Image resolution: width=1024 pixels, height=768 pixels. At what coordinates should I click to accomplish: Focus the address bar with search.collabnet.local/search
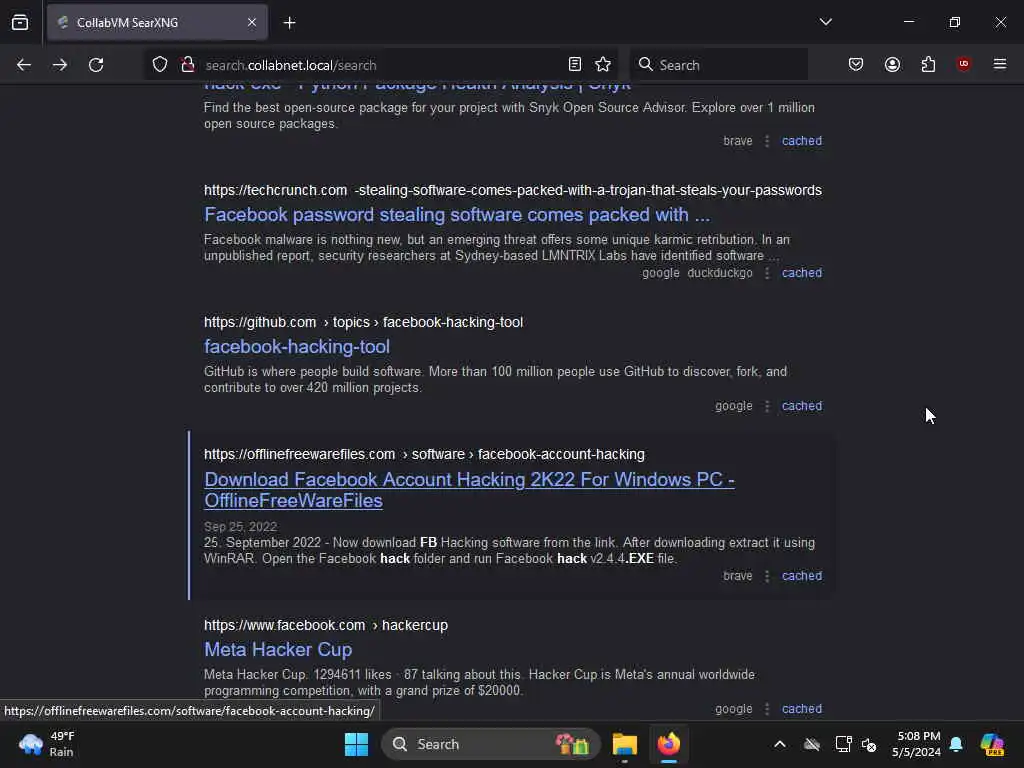(382, 65)
